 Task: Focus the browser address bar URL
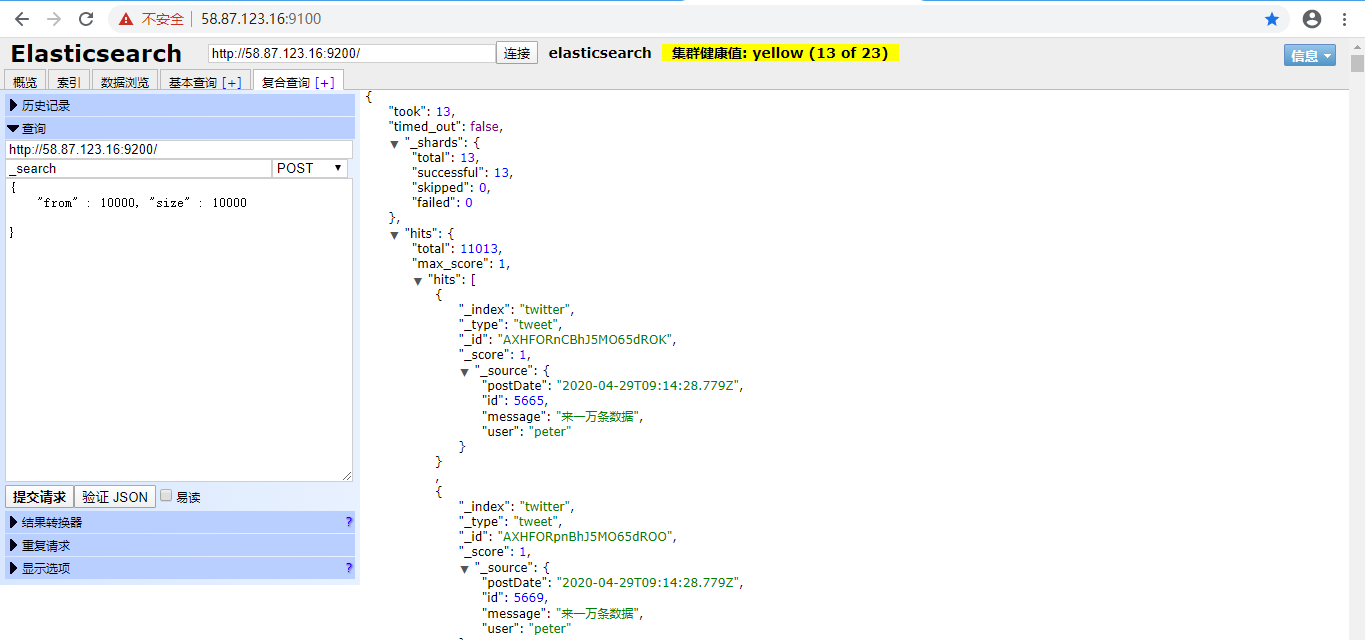[261, 19]
